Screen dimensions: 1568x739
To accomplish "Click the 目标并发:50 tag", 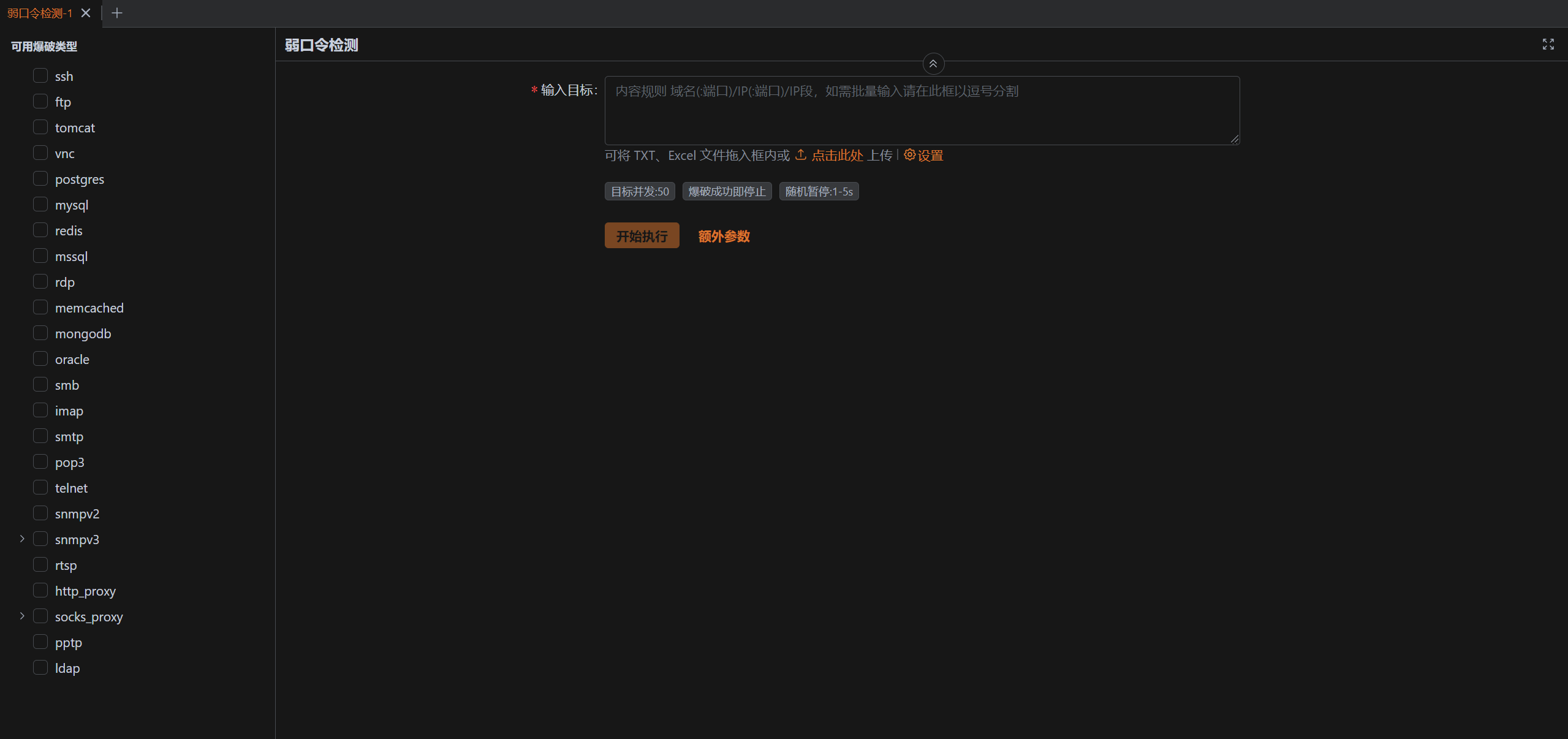I will (x=640, y=192).
